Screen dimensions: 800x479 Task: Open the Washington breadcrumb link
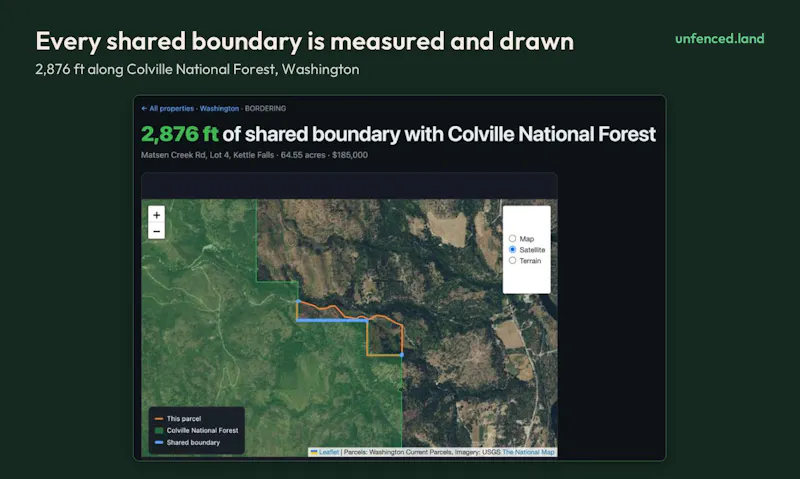pyautogui.click(x=219, y=108)
